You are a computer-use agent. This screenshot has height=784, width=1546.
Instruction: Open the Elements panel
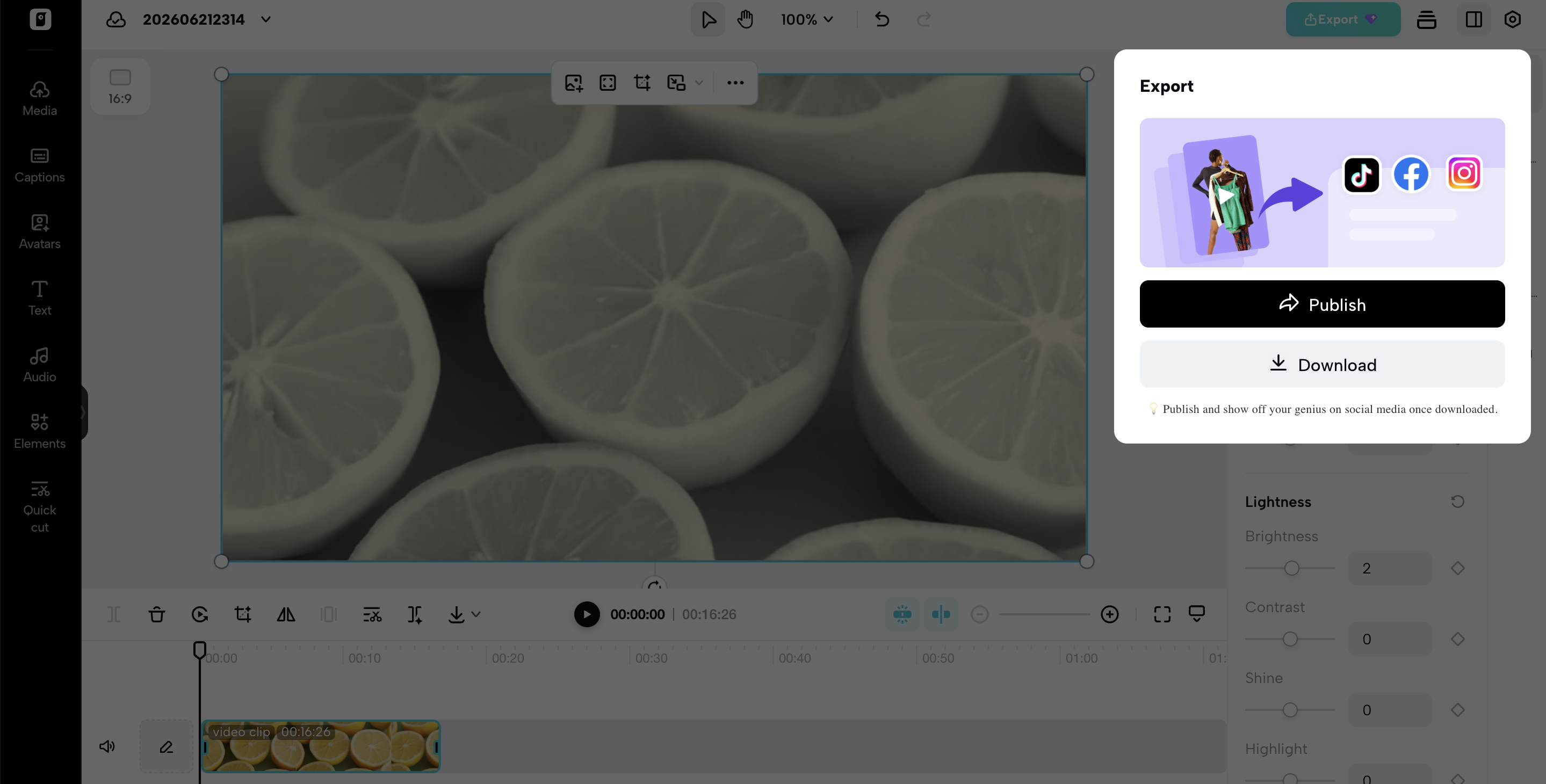tap(40, 432)
